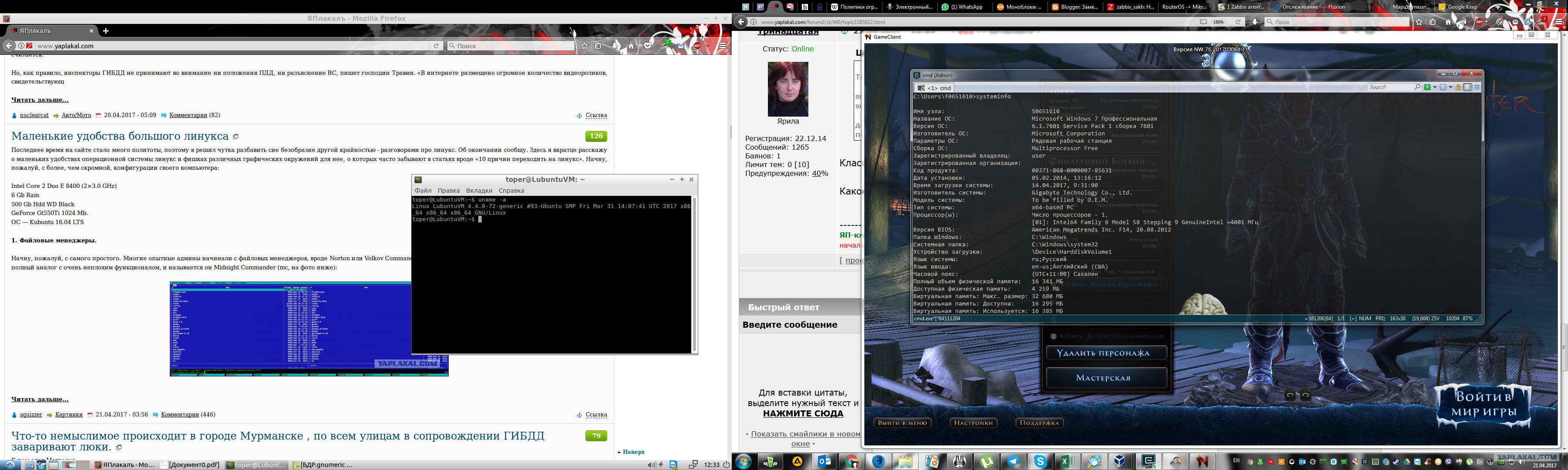Image resolution: width=1568 pixels, height=470 pixels.
Task: Open the hamburger menu in left Firefox
Action: coord(723,46)
